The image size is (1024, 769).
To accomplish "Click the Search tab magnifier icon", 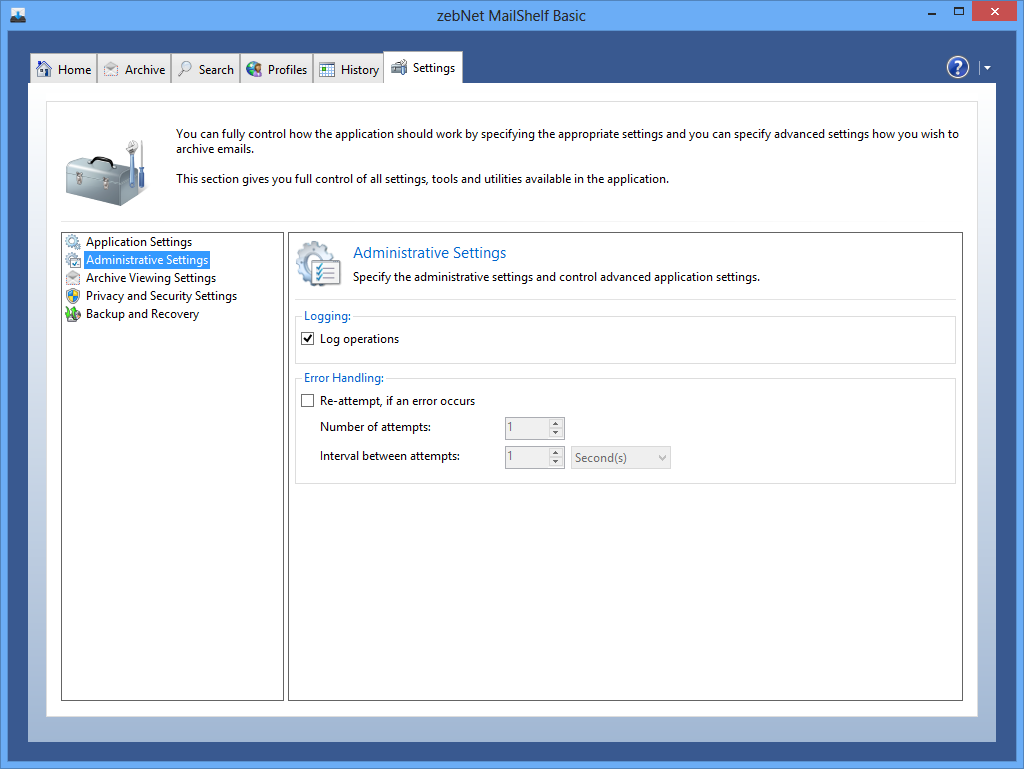I will [x=185, y=69].
